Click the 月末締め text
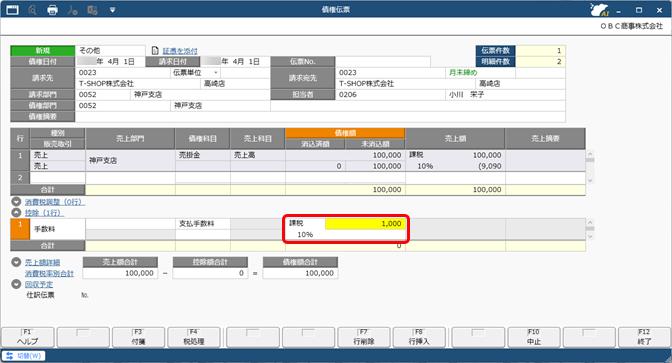672x363 pixels. click(x=463, y=72)
